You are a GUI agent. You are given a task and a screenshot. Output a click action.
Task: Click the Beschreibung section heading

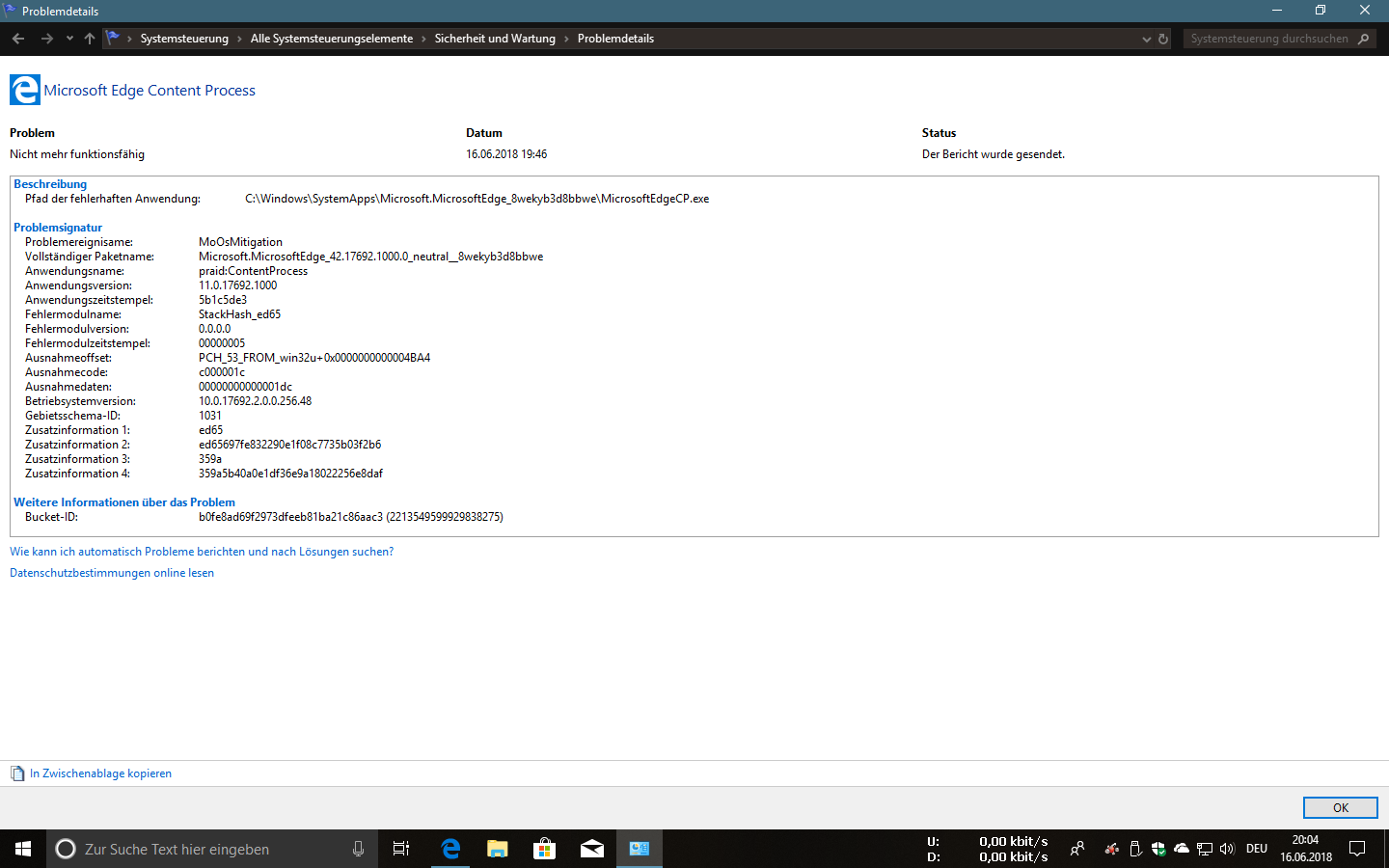click(50, 184)
